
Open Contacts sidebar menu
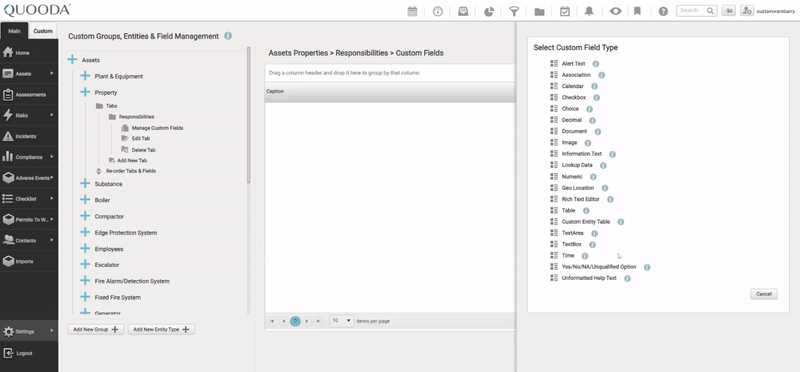(29, 240)
